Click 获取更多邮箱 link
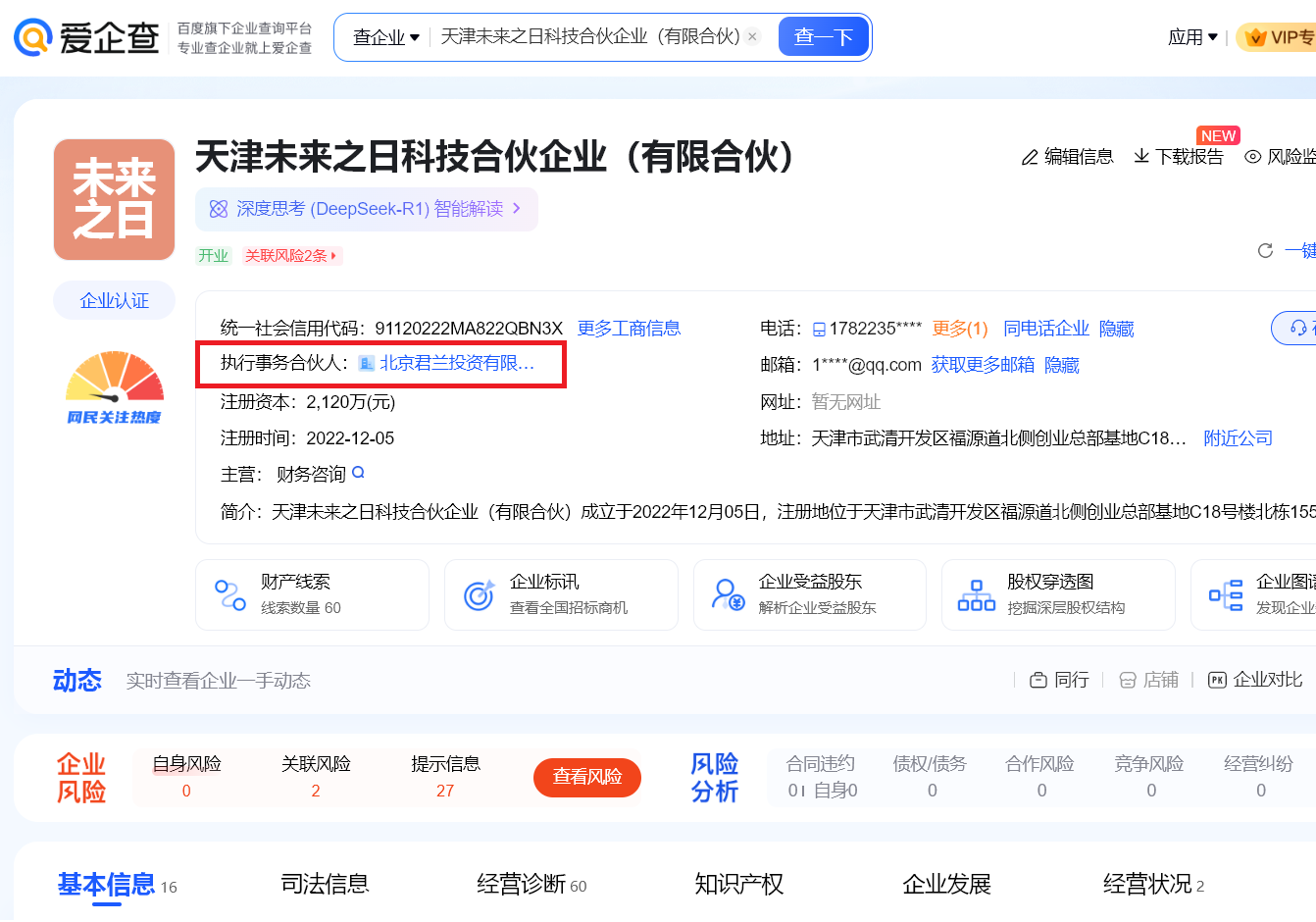This screenshot has height=922, width=1316. tap(983, 365)
